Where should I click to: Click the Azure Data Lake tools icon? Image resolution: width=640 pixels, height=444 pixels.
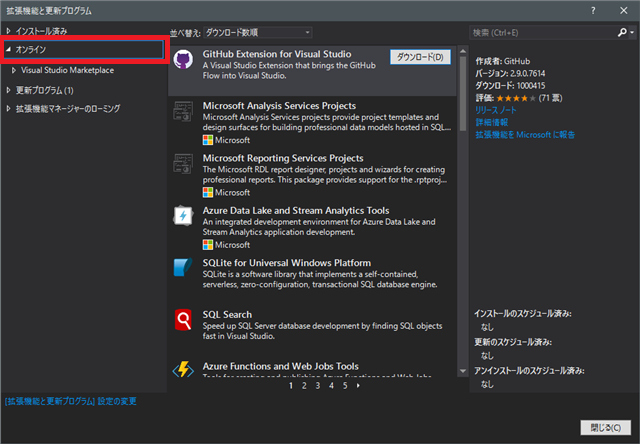click(183, 216)
